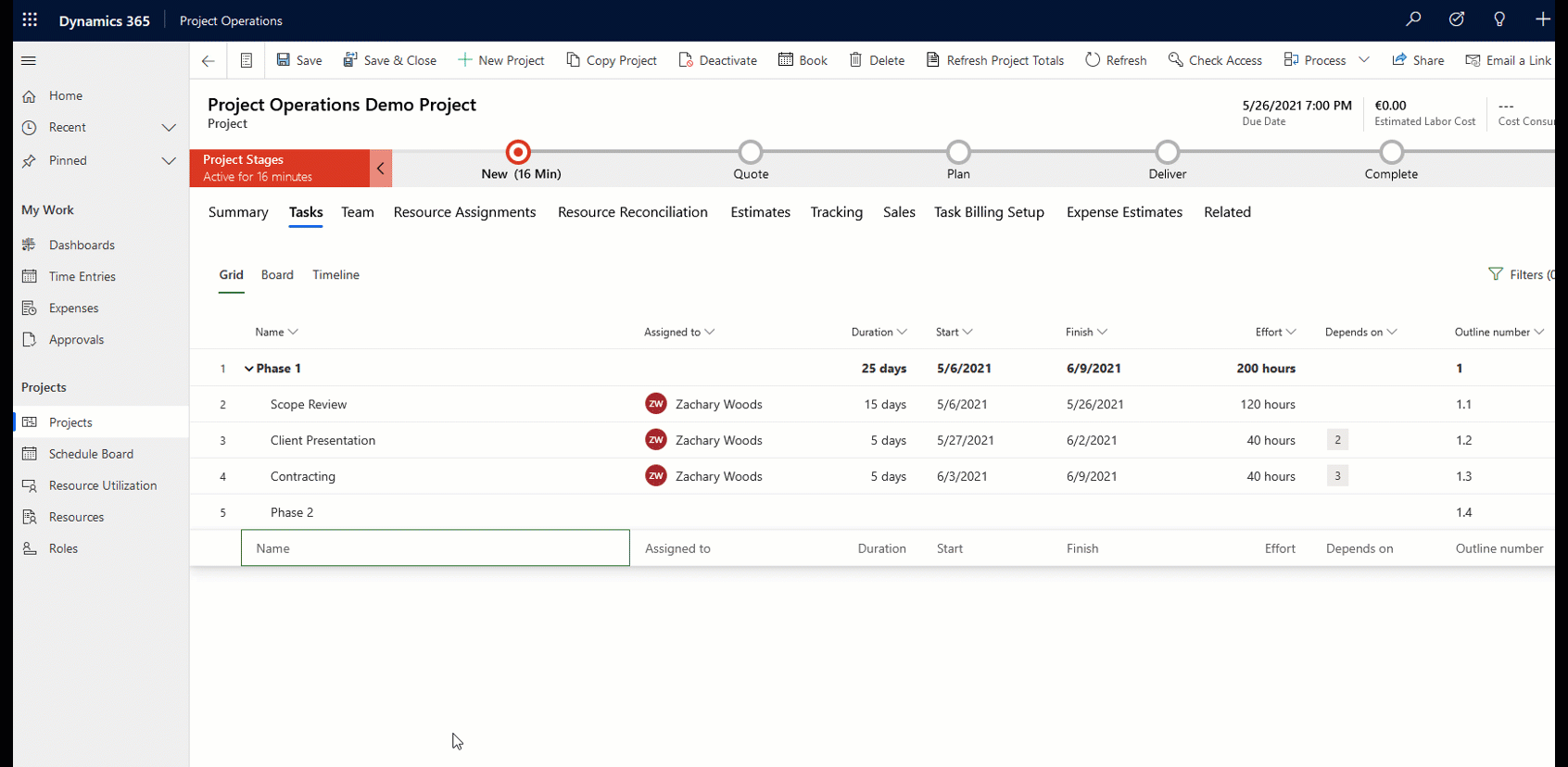
Task: Open the search magnifier in top bar
Action: click(1413, 19)
